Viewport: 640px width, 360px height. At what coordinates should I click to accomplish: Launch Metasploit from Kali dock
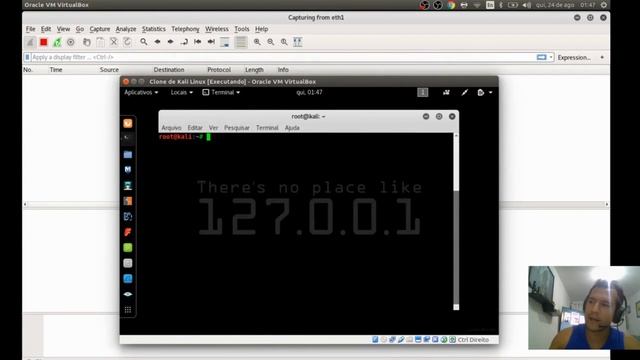pyautogui.click(x=128, y=170)
